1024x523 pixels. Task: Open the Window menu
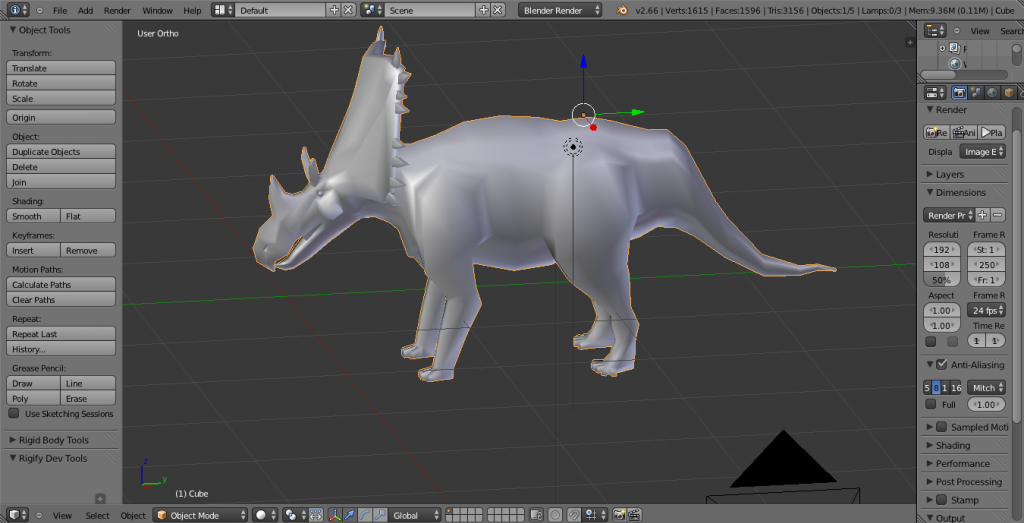pos(157,10)
